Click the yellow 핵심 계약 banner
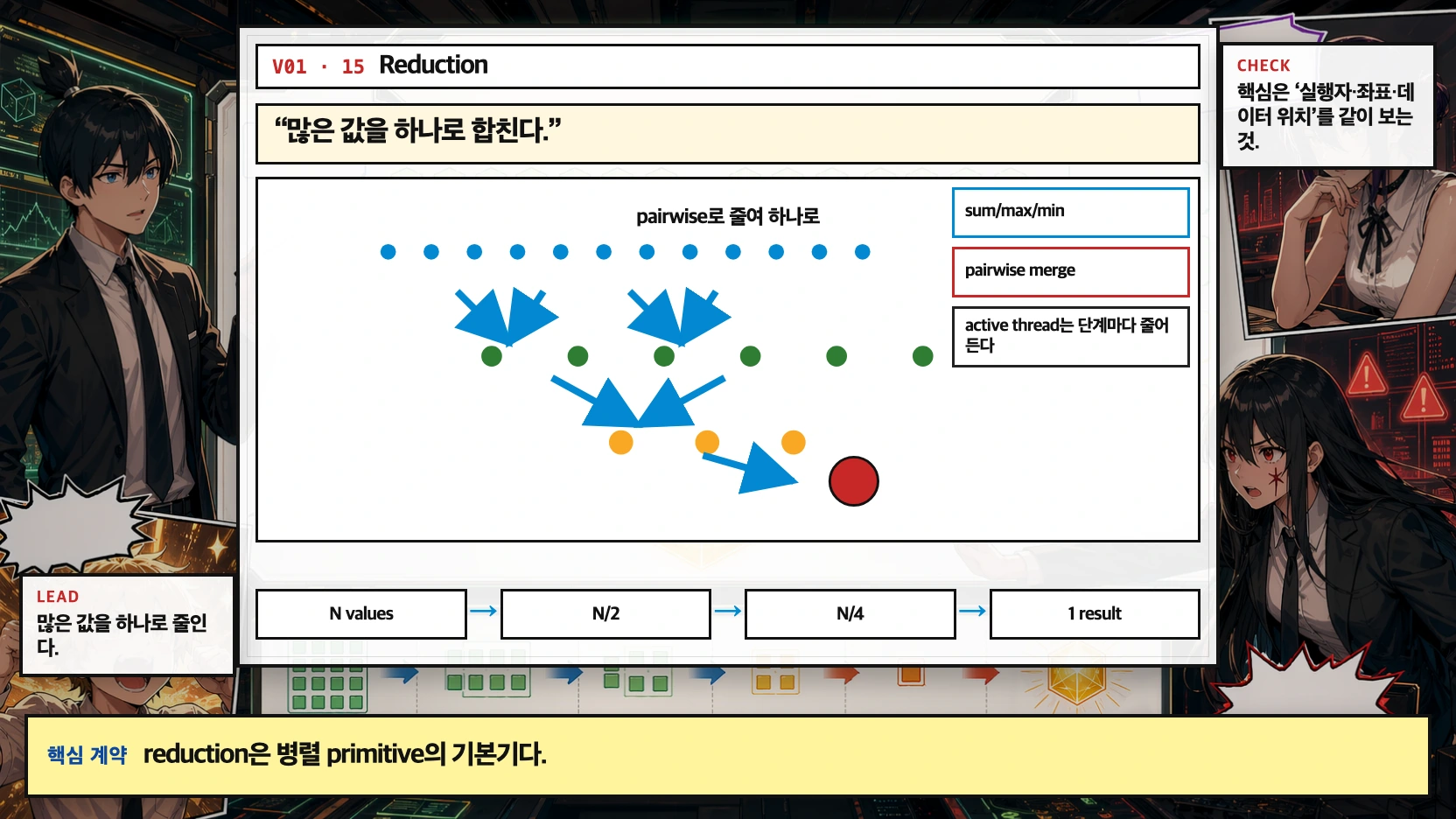Screen dimensions: 1456x819 (727, 755)
